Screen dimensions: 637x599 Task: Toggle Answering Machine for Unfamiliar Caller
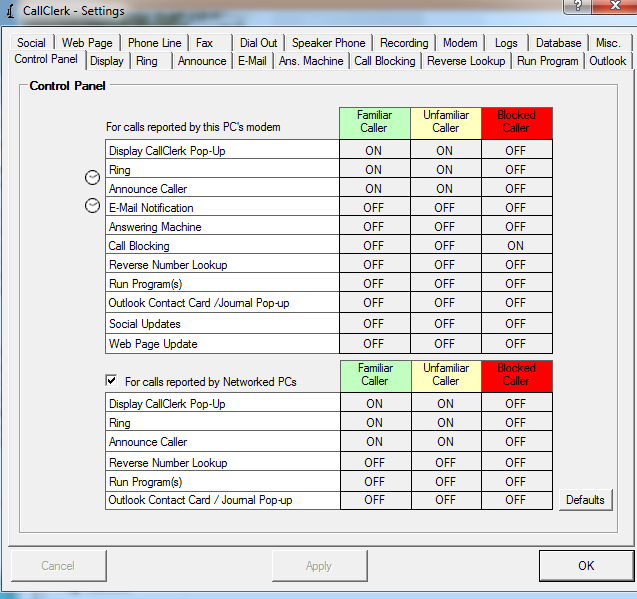pos(445,226)
